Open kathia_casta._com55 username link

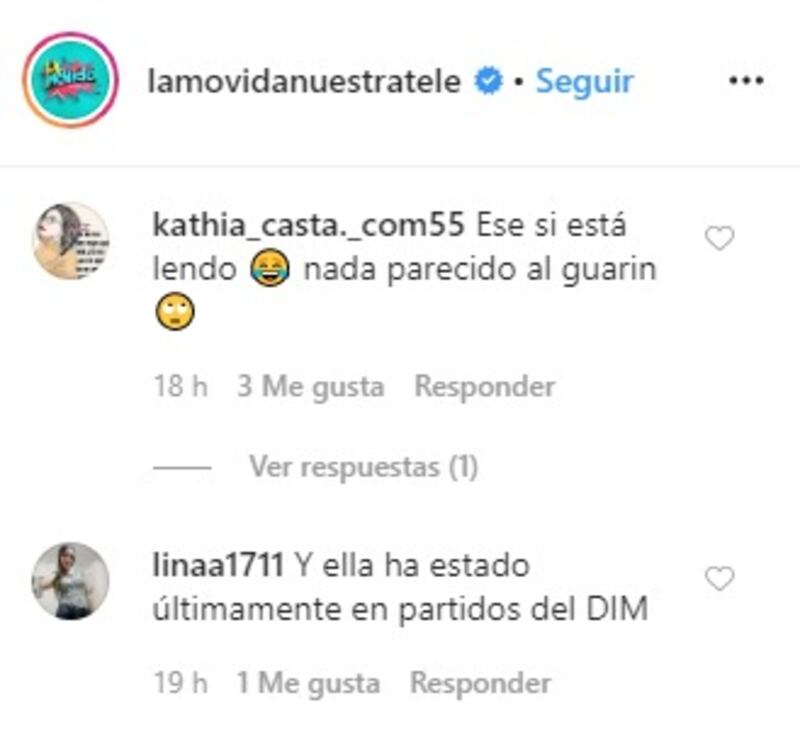pos(308,225)
